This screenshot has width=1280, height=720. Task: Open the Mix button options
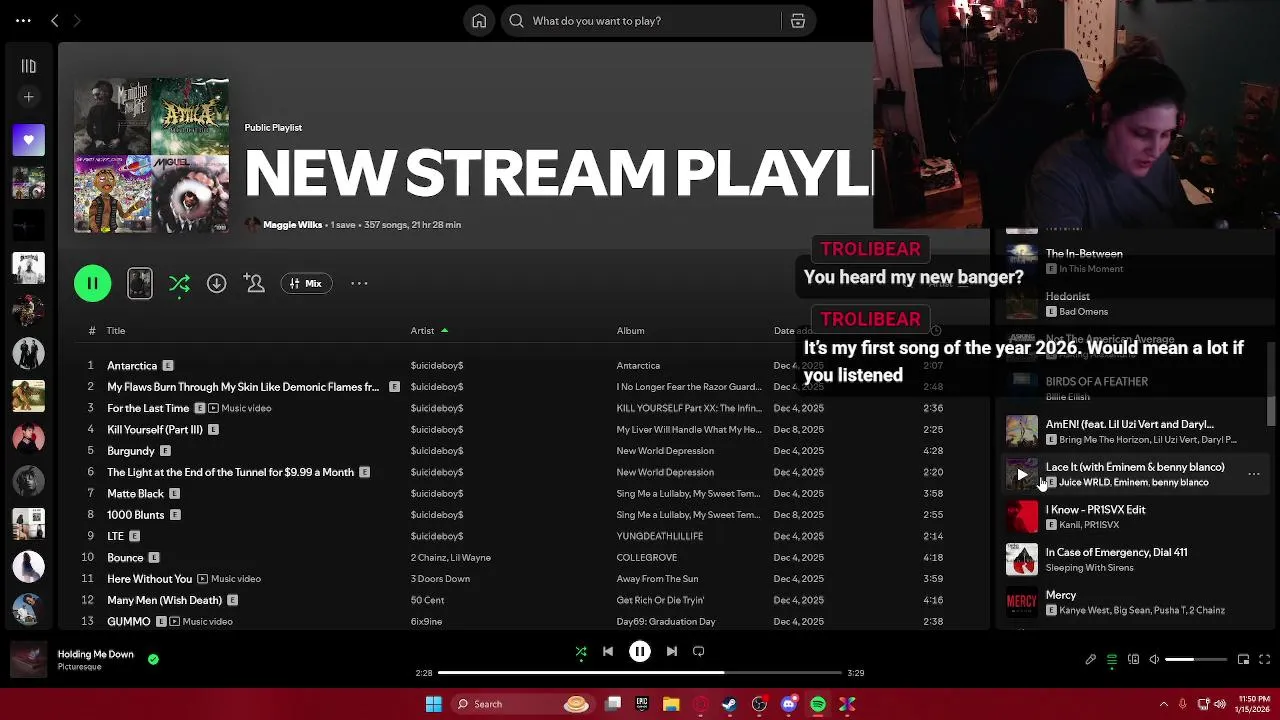[306, 284]
